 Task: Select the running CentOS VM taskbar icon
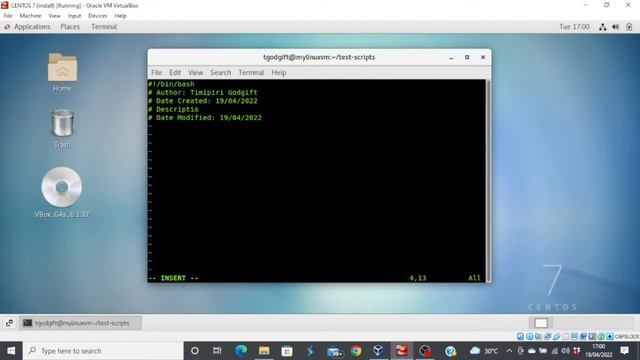tap(402, 351)
